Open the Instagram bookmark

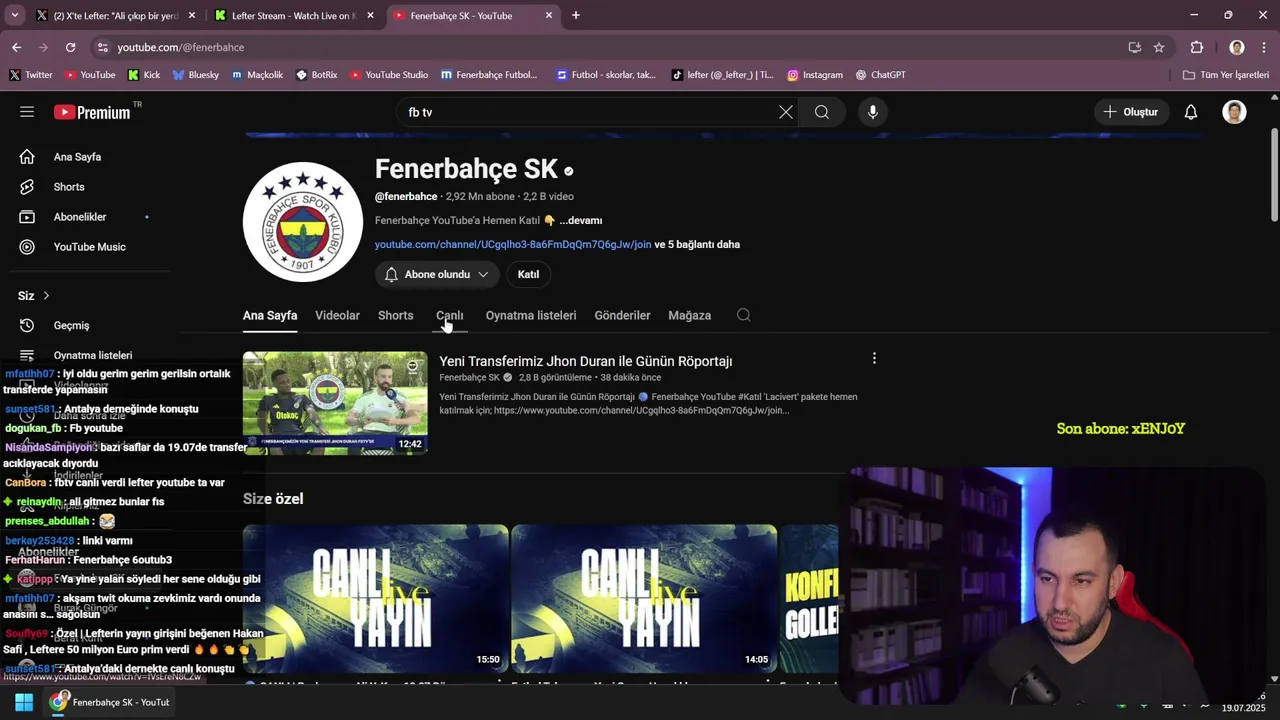click(815, 75)
